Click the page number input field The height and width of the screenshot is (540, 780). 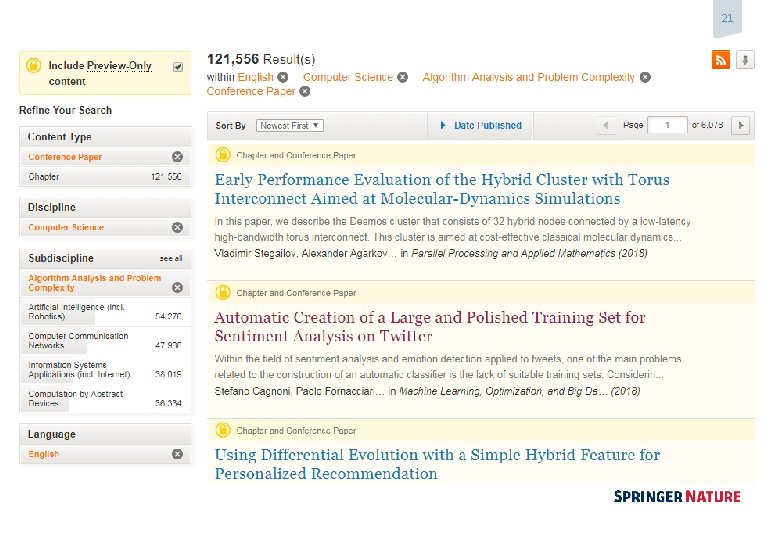667,125
